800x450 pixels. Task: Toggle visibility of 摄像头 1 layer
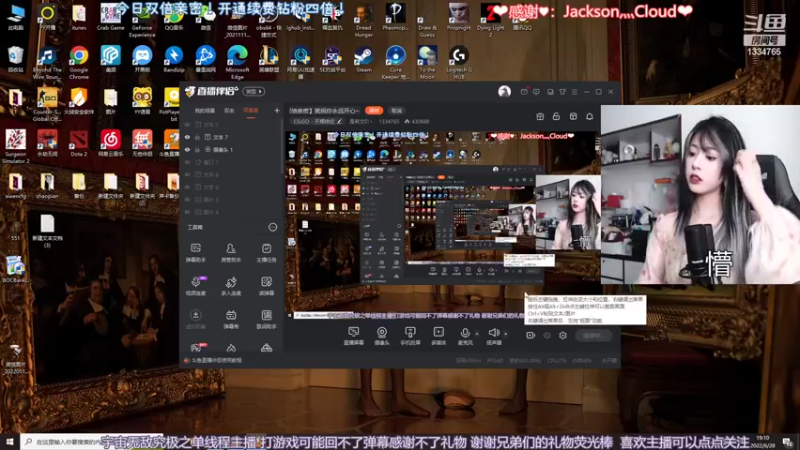(x=187, y=150)
